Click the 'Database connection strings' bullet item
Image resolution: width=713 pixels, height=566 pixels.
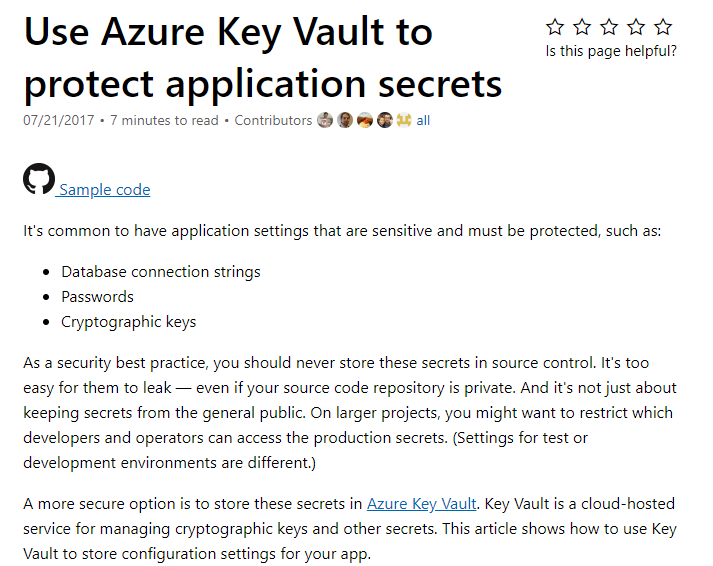(161, 272)
